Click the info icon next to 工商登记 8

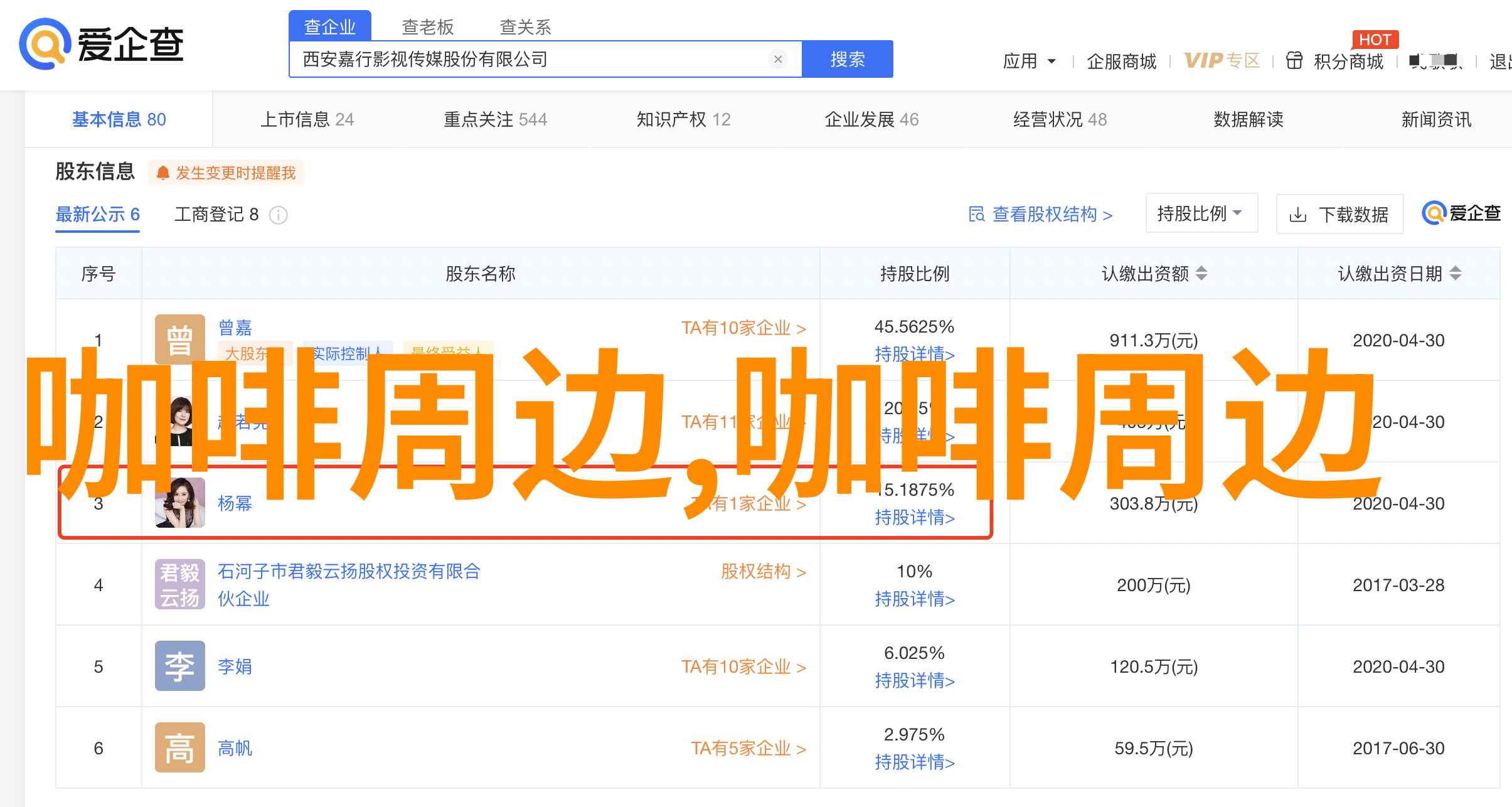[x=278, y=215]
